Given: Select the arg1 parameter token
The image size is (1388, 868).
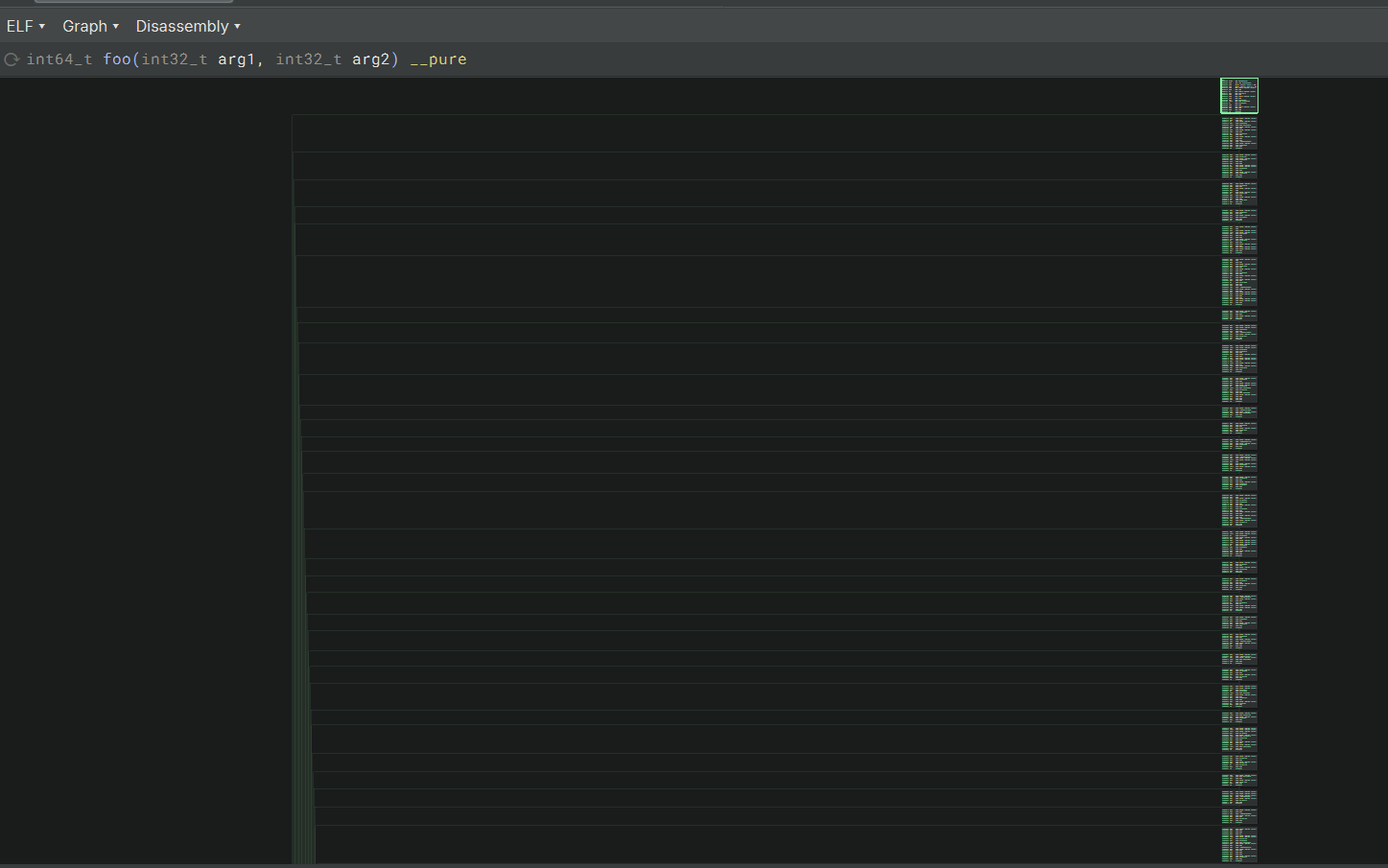Looking at the screenshot, I should pyautogui.click(x=237, y=59).
